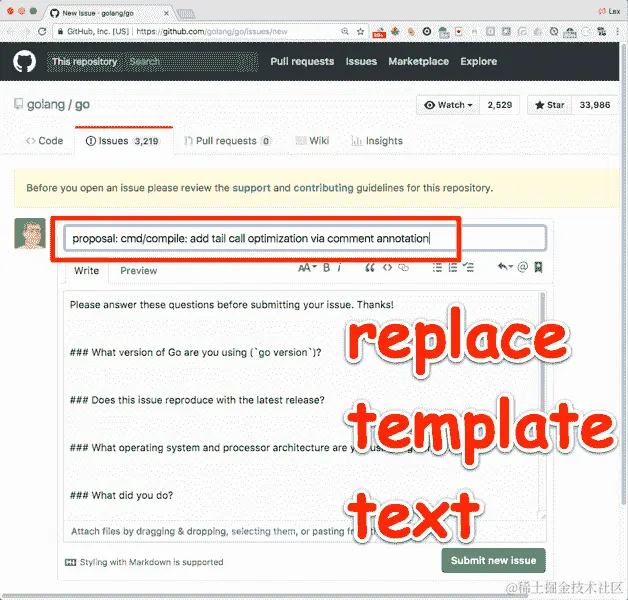Reload the page with the refresh icon

click(x=42, y=31)
